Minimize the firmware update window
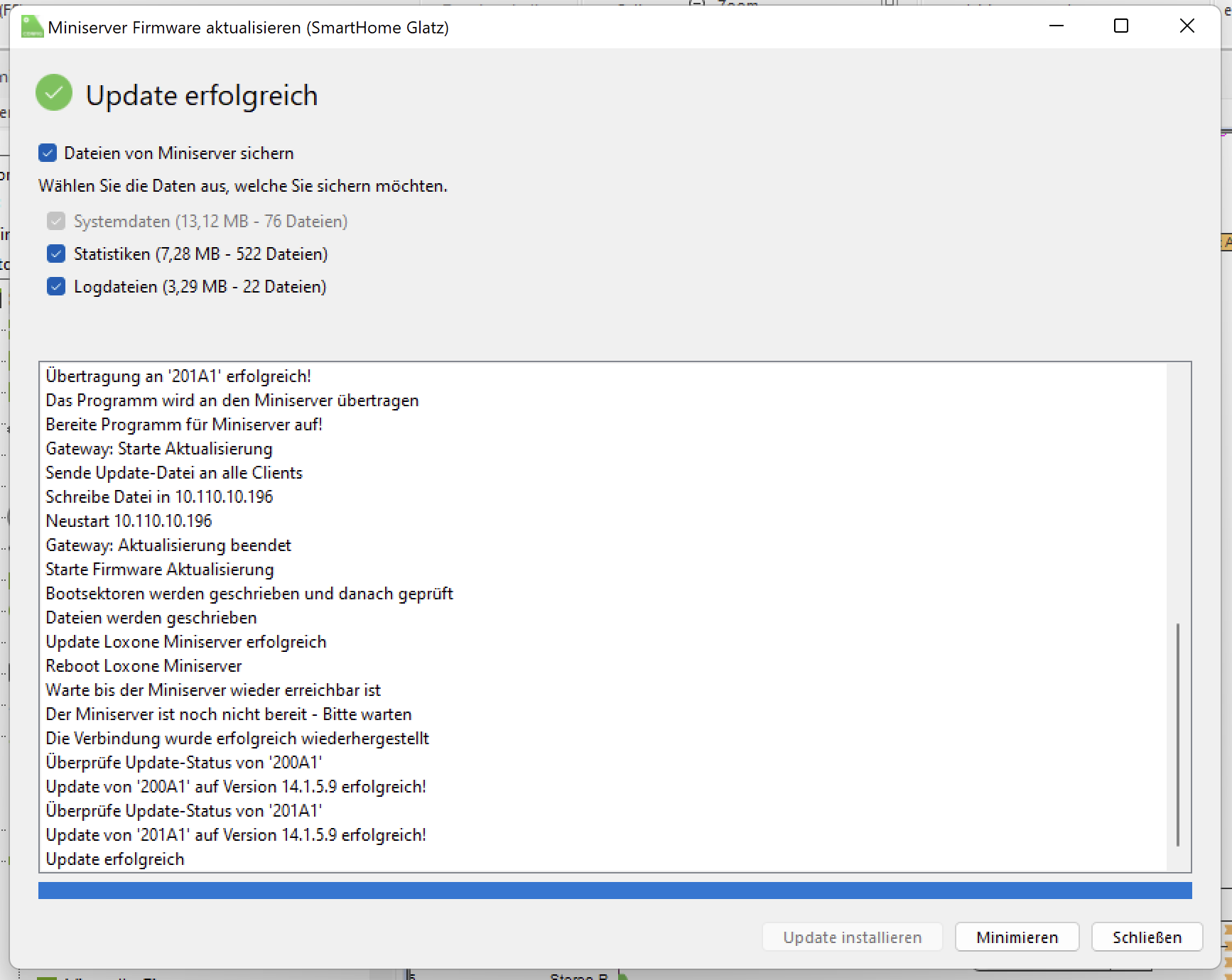1232x980 pixels. click(1057, 26)
